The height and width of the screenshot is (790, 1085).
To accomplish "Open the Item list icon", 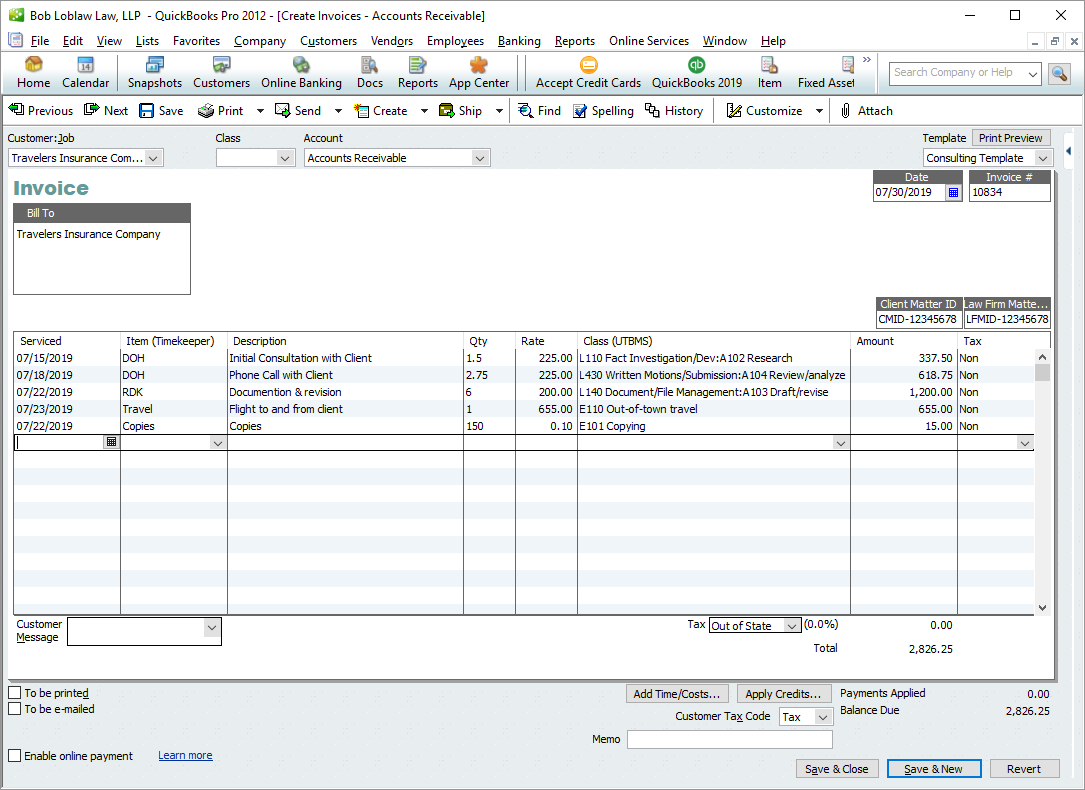I will tap(769, 73).
